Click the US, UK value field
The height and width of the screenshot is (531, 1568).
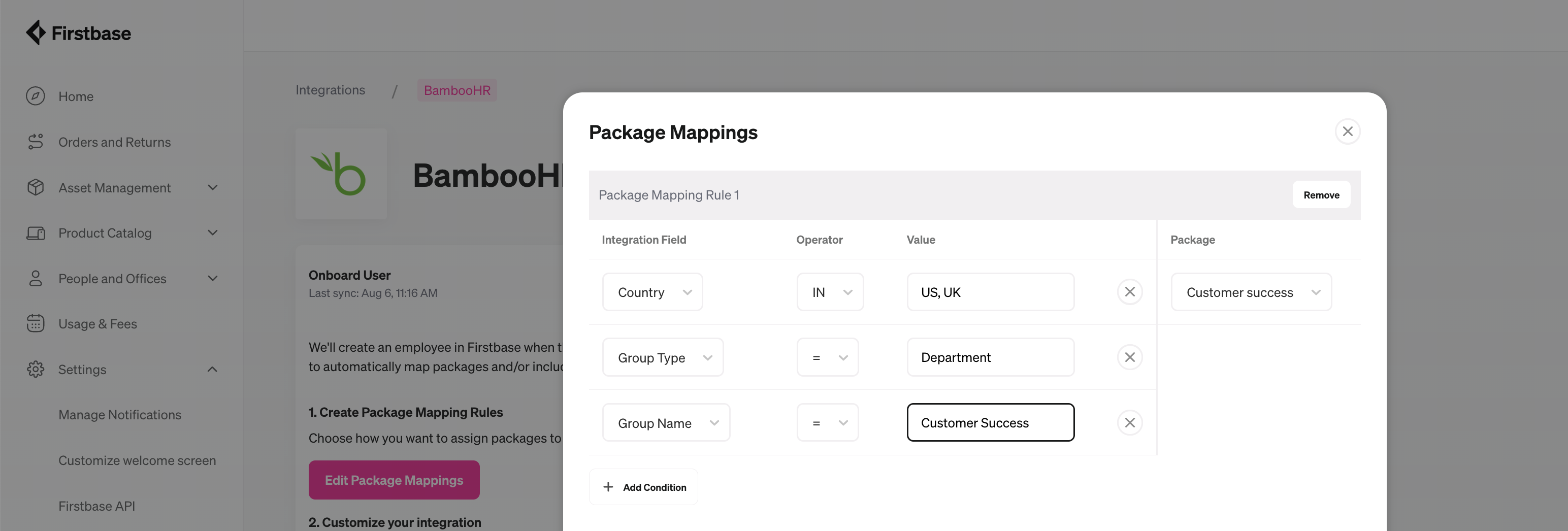[990, 292]
